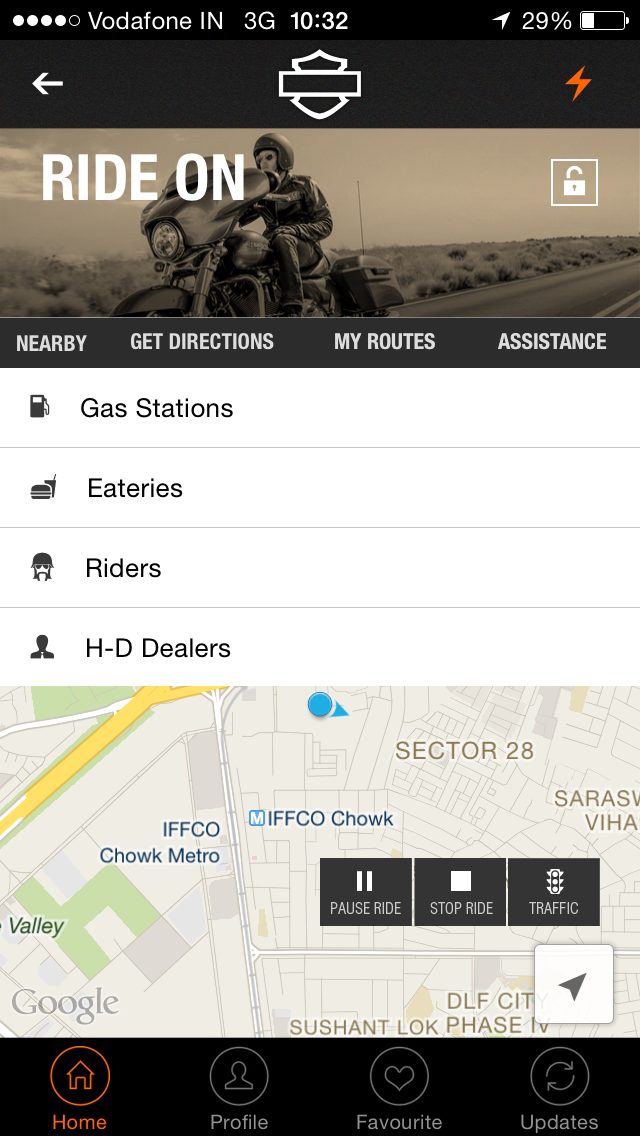Recenter map with location arrow button
This screenshot has height=1136, width=640.
pyautogui.click(x=573, y=985)
